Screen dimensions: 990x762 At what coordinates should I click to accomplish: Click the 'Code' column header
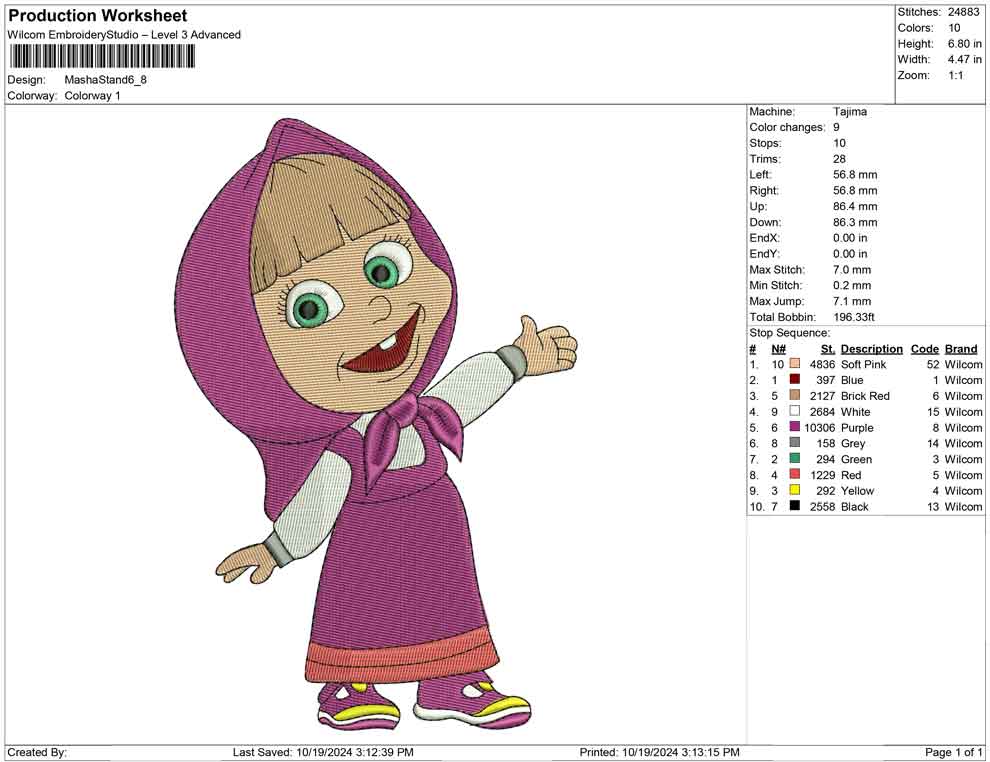tap(924, 348)
